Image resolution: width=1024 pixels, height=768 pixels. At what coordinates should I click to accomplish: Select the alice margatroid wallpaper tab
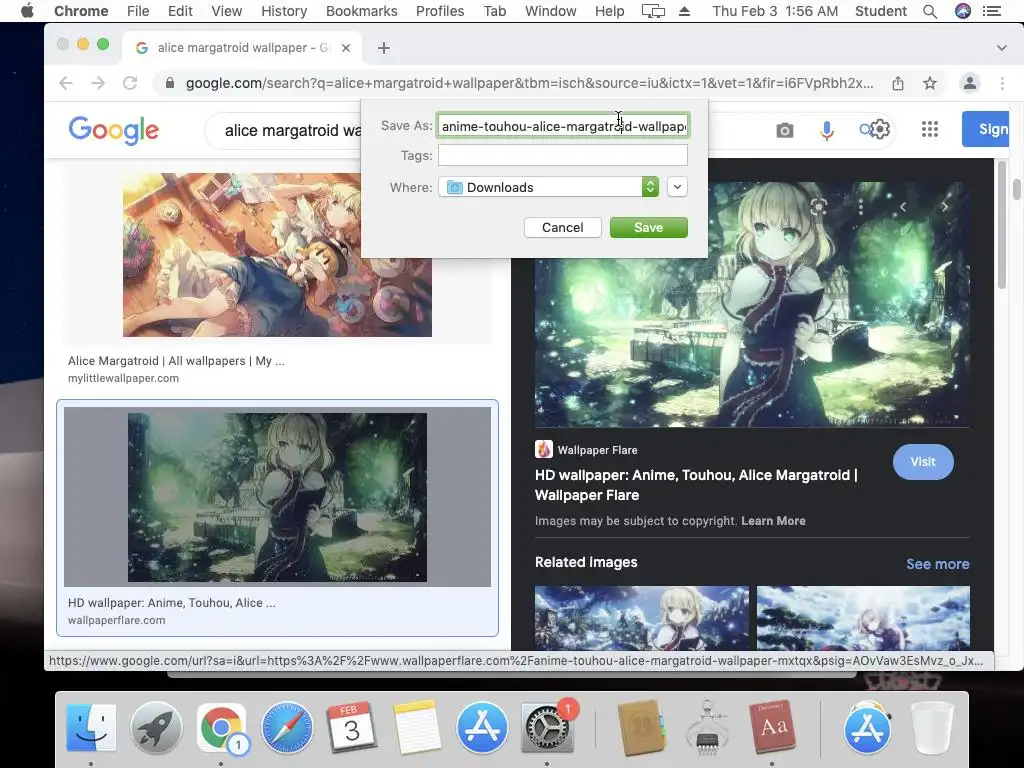click(242, 48)
